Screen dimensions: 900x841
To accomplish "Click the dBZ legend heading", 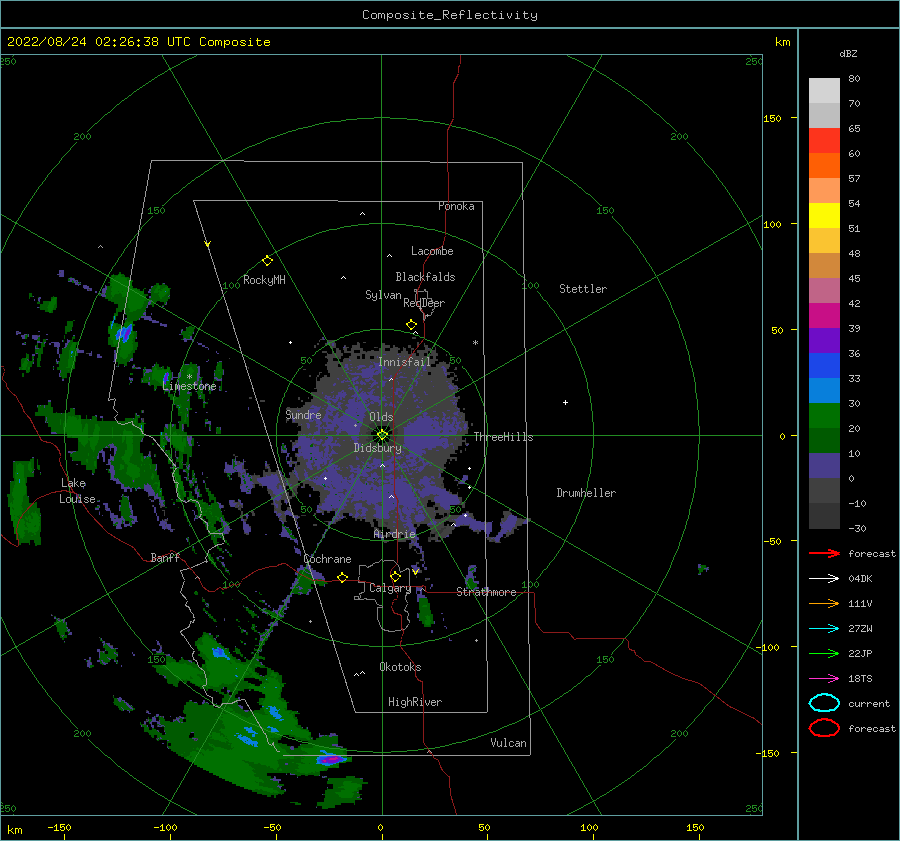I will [x=848, y=53].
